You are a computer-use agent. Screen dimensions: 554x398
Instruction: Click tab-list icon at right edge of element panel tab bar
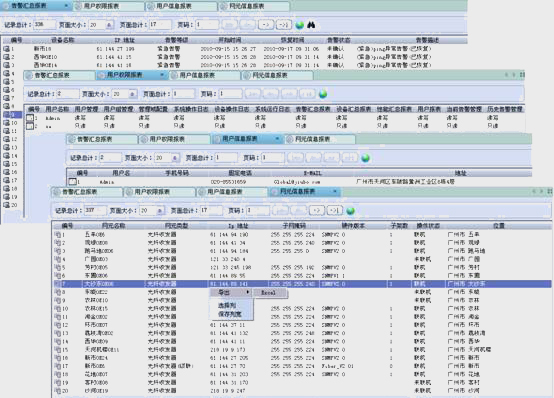tap(550, 191)
